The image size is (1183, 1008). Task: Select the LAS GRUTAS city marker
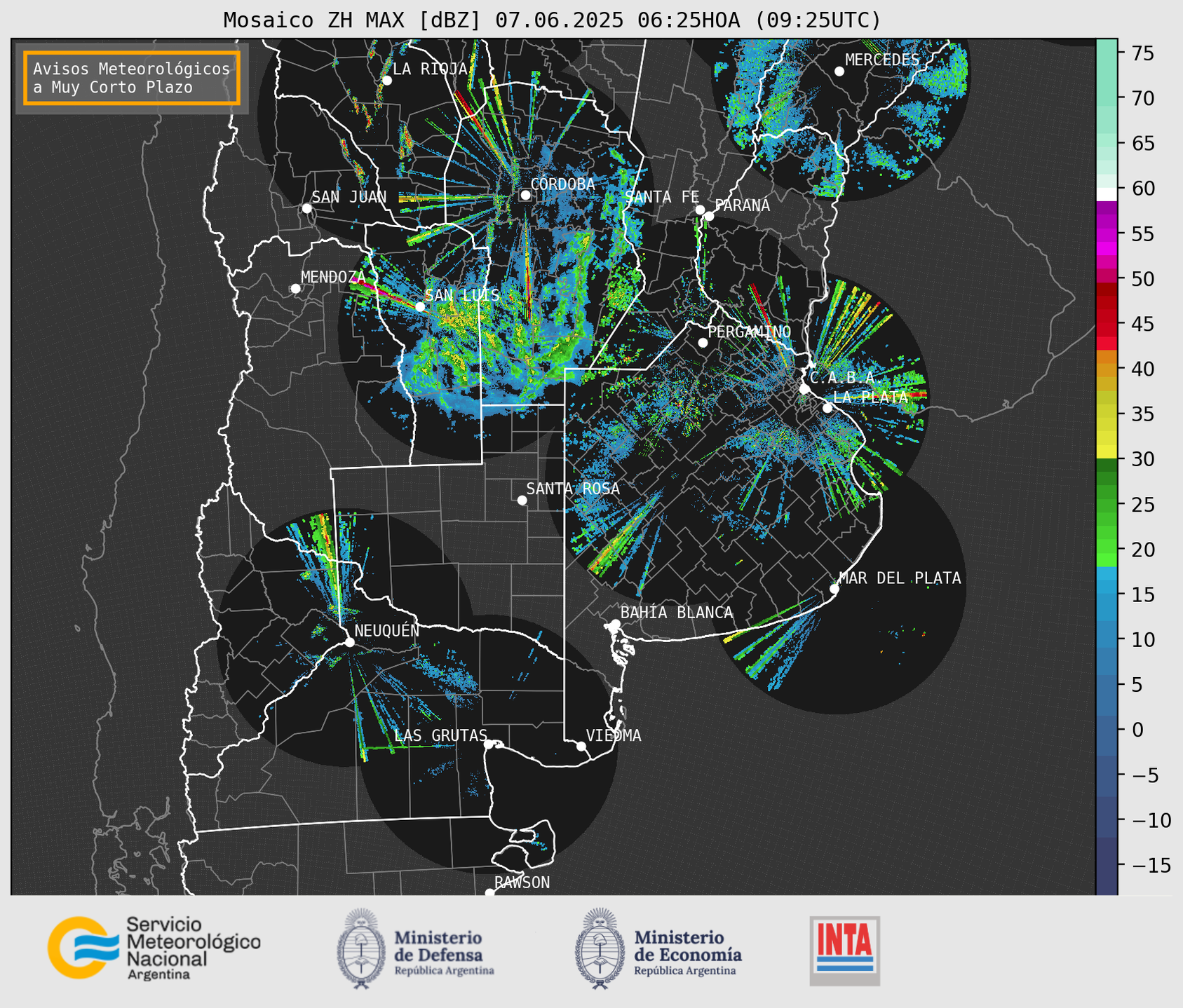click(x=489, y=744)
